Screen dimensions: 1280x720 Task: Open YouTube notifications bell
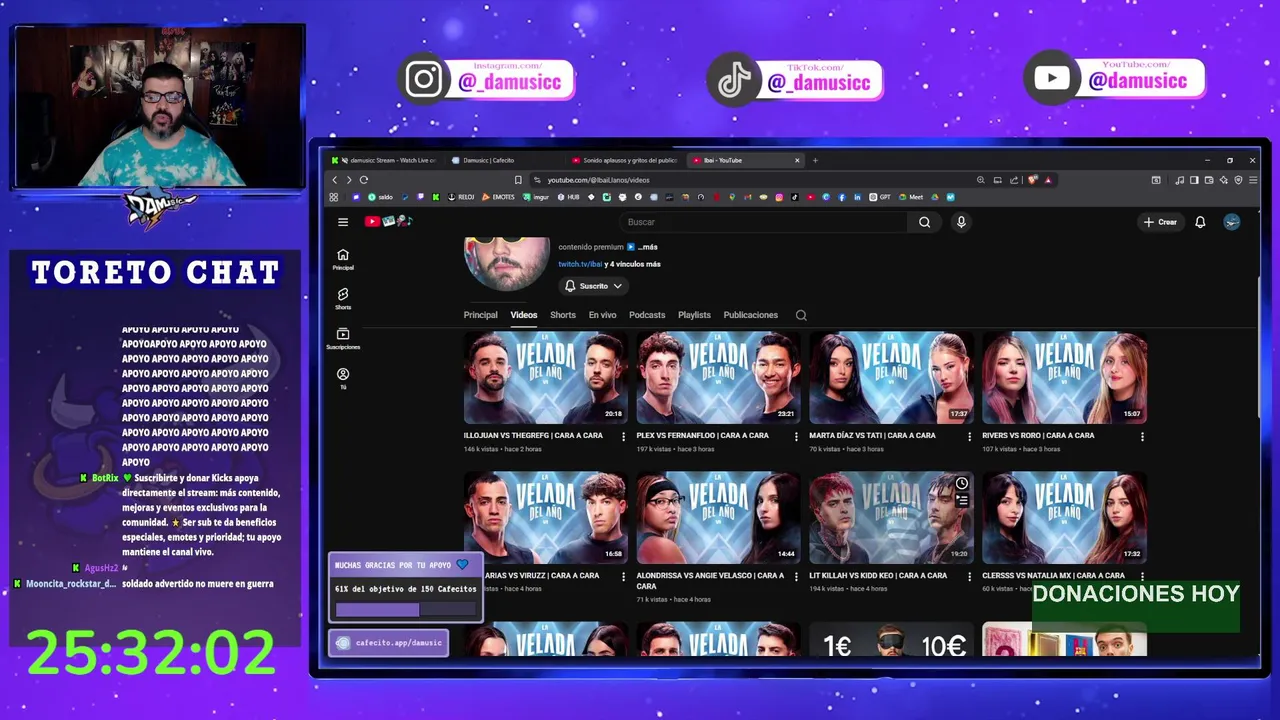1200,222
